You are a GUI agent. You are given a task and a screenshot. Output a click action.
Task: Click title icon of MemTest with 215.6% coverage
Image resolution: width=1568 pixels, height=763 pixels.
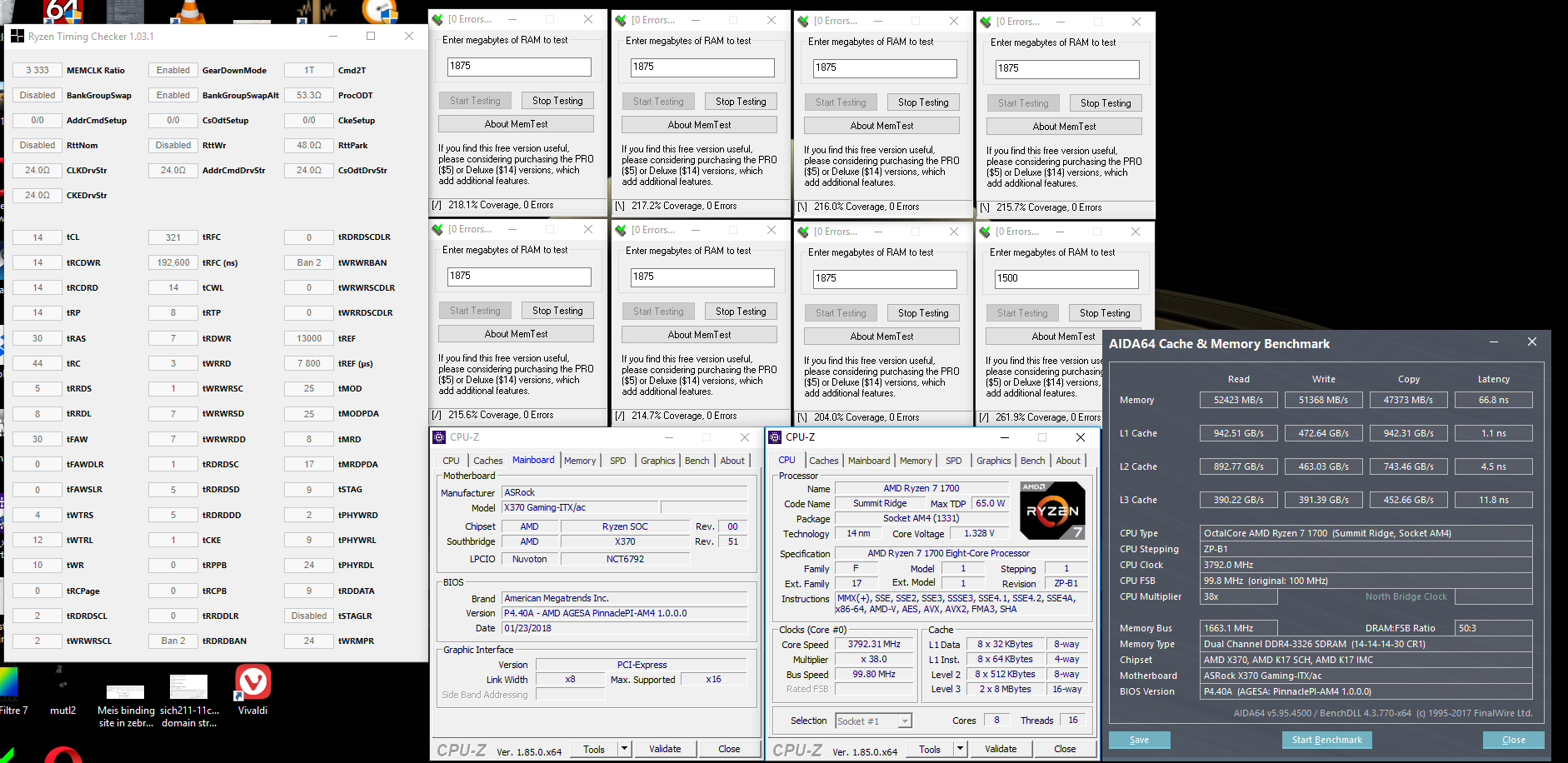coord(438,229)
